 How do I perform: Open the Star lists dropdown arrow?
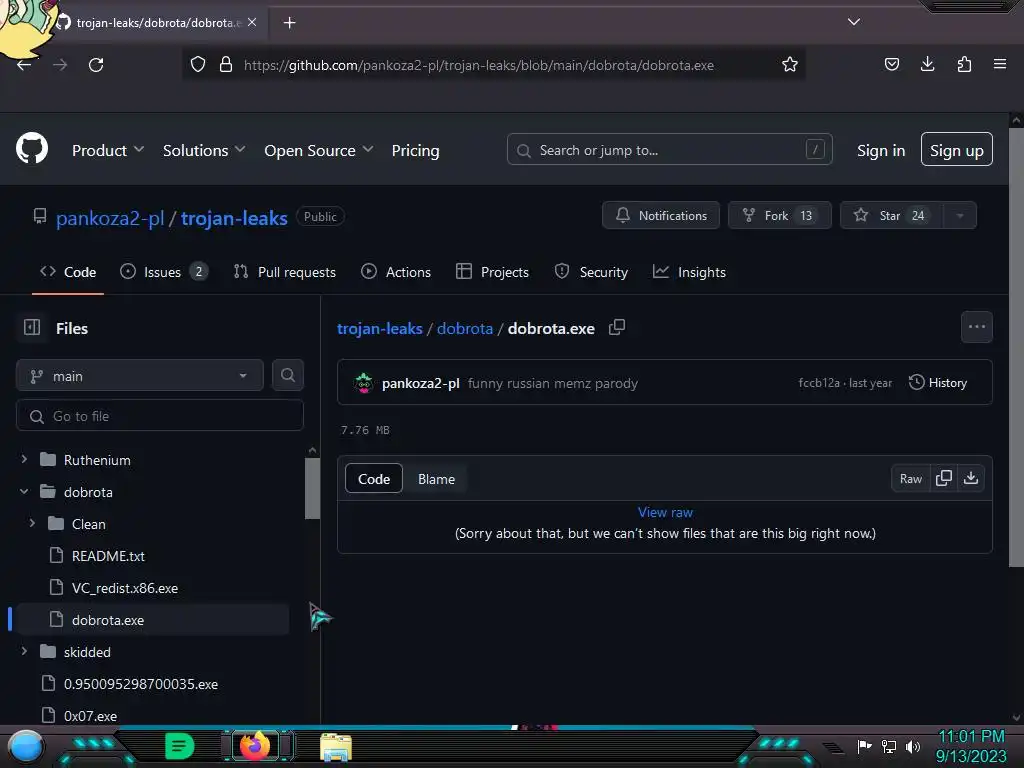[x=960, y=216]
